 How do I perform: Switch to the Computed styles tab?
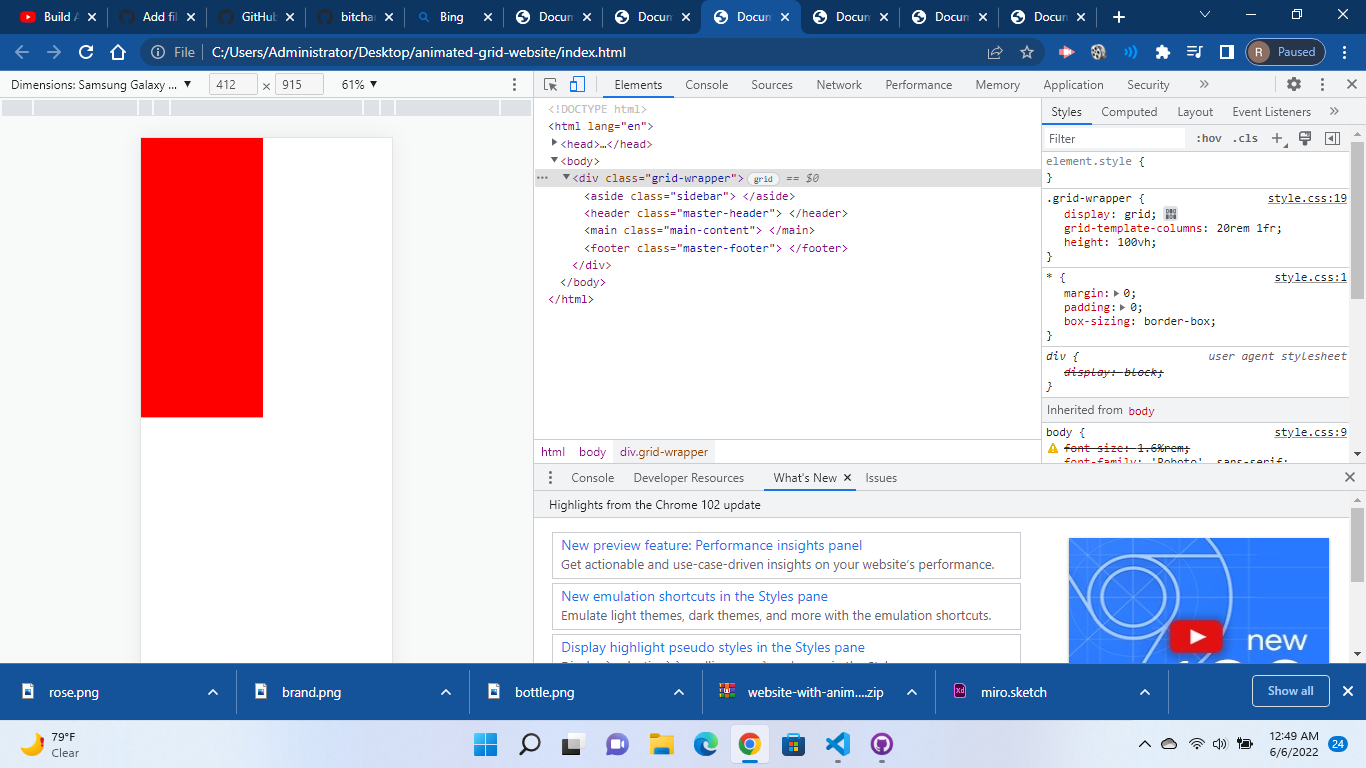click(x=1129, y=111)
